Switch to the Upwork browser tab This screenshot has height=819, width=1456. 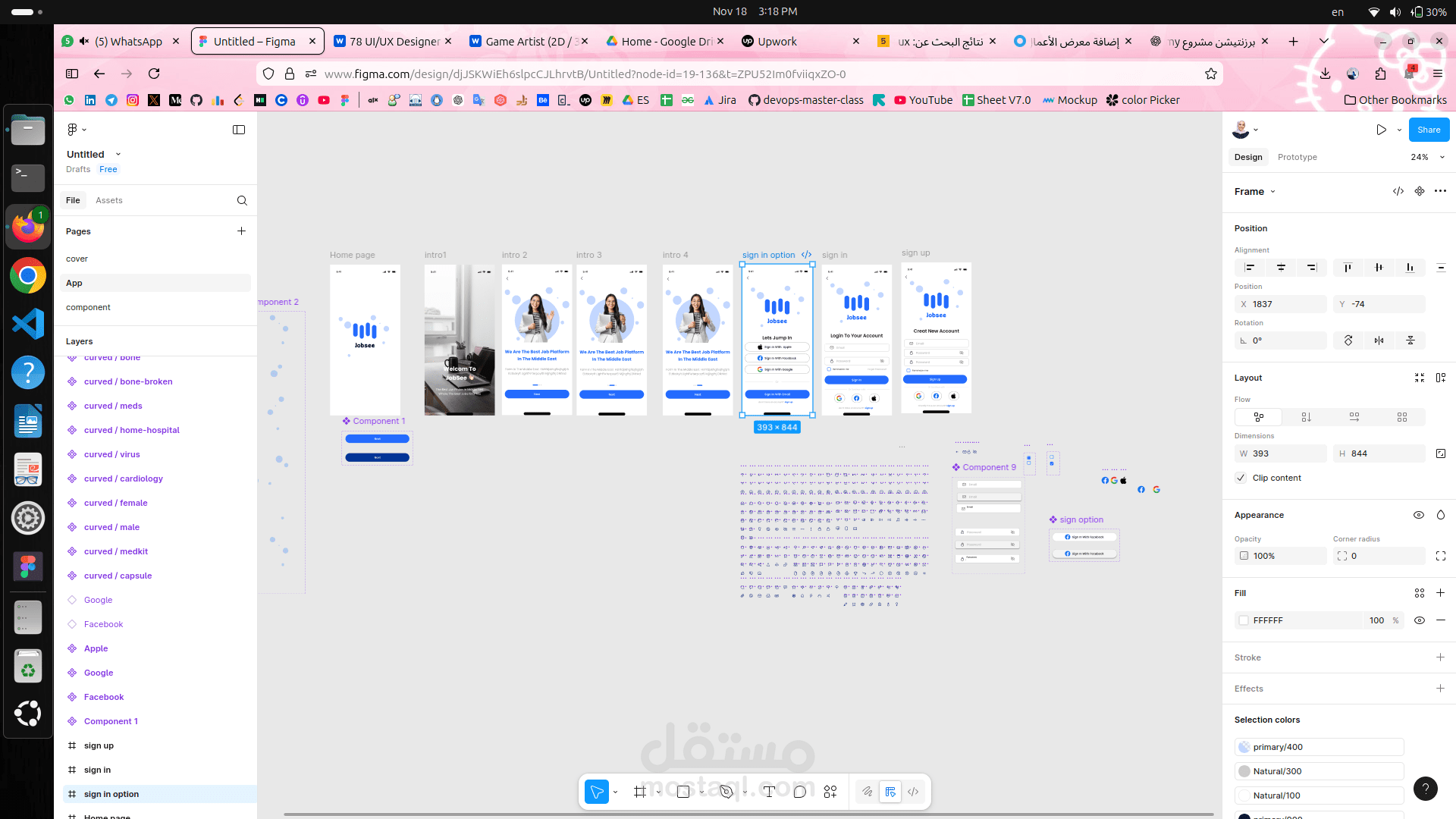800,42
